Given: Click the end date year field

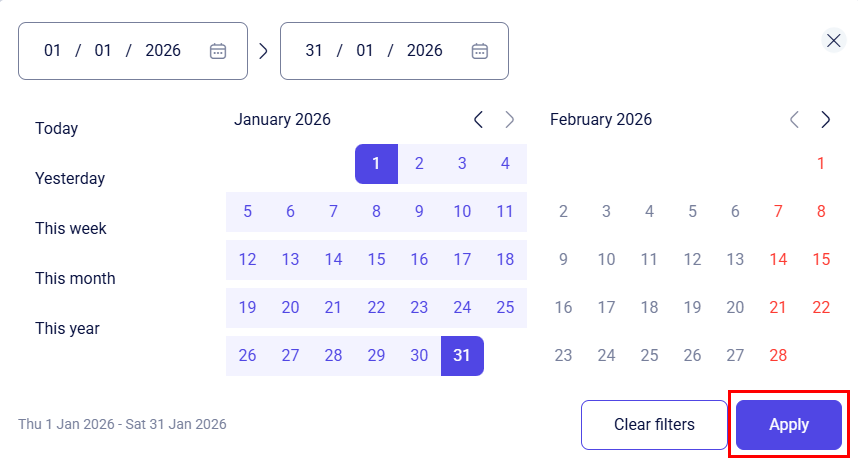Looking at the screenshot, I should click(x=424, y=51).
